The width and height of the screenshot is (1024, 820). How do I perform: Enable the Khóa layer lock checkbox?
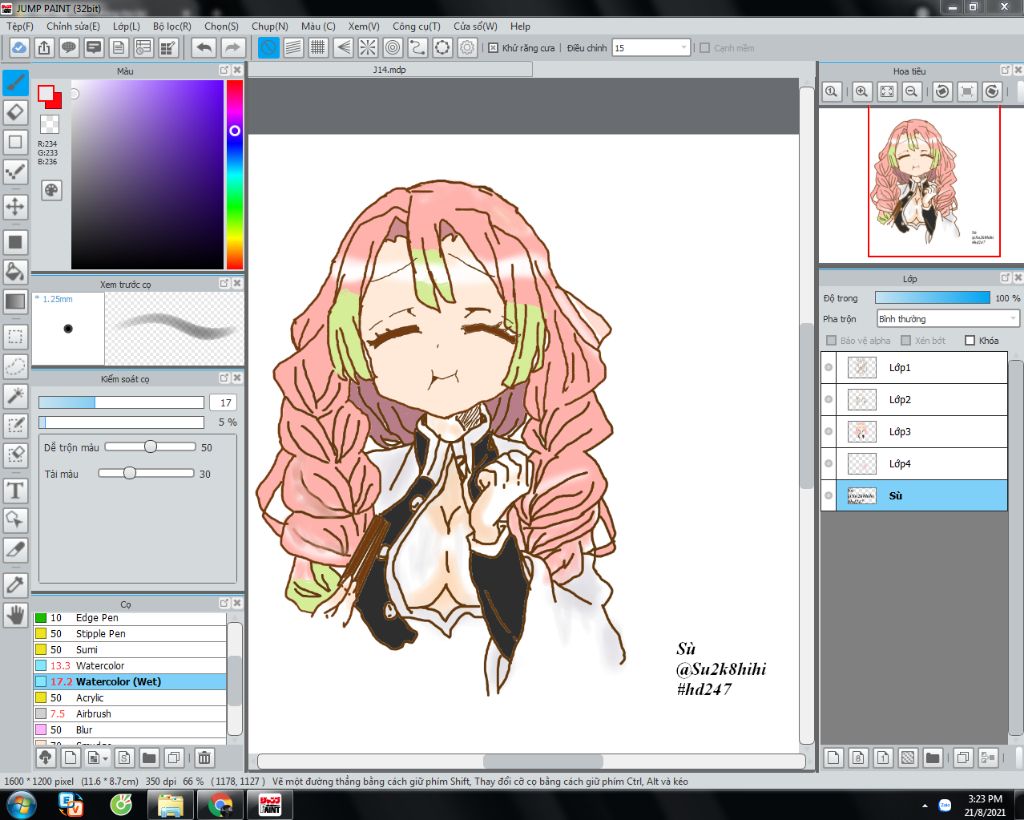(970, 340)
